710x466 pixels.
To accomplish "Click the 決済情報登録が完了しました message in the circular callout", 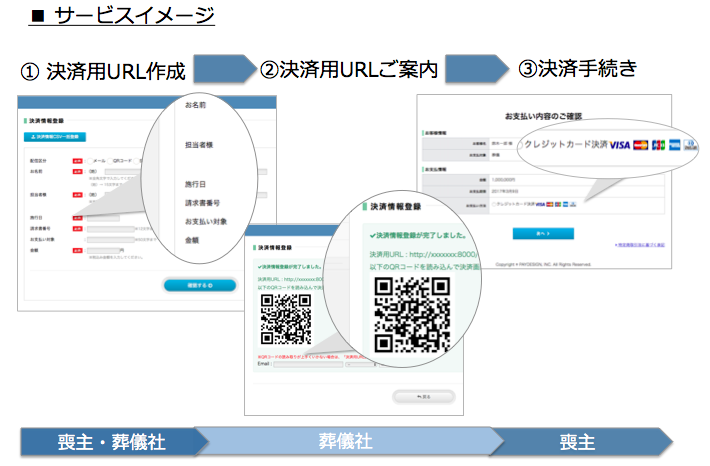I will click(418, 235).
